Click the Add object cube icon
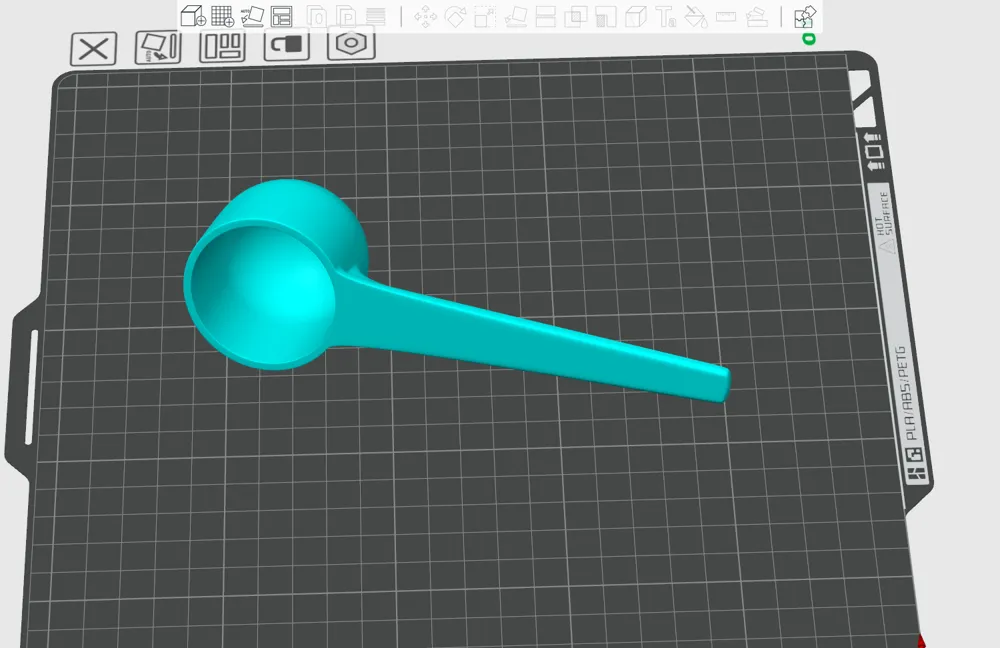 (x=193, y=16)
